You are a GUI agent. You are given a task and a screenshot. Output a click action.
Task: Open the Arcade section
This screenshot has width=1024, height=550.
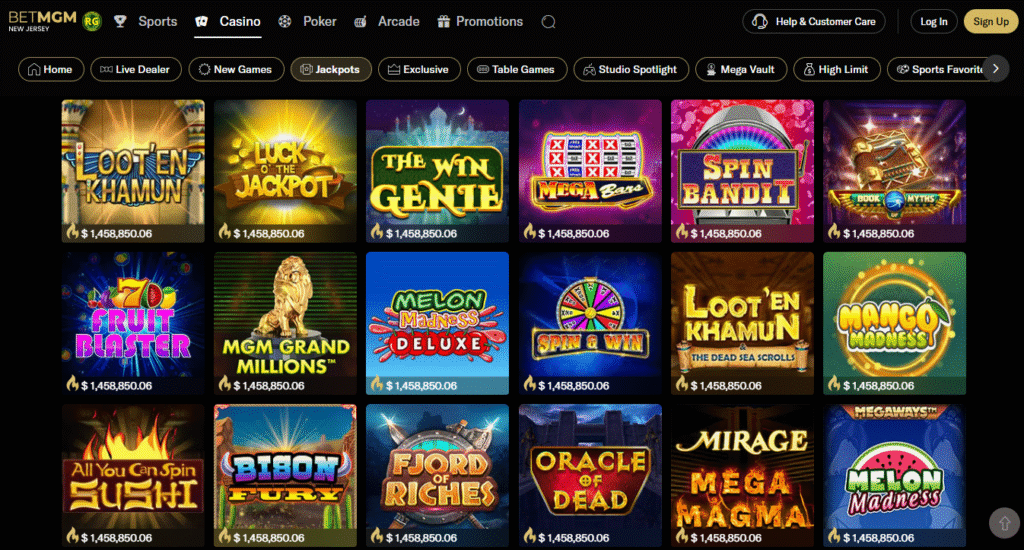coord(387,22)
